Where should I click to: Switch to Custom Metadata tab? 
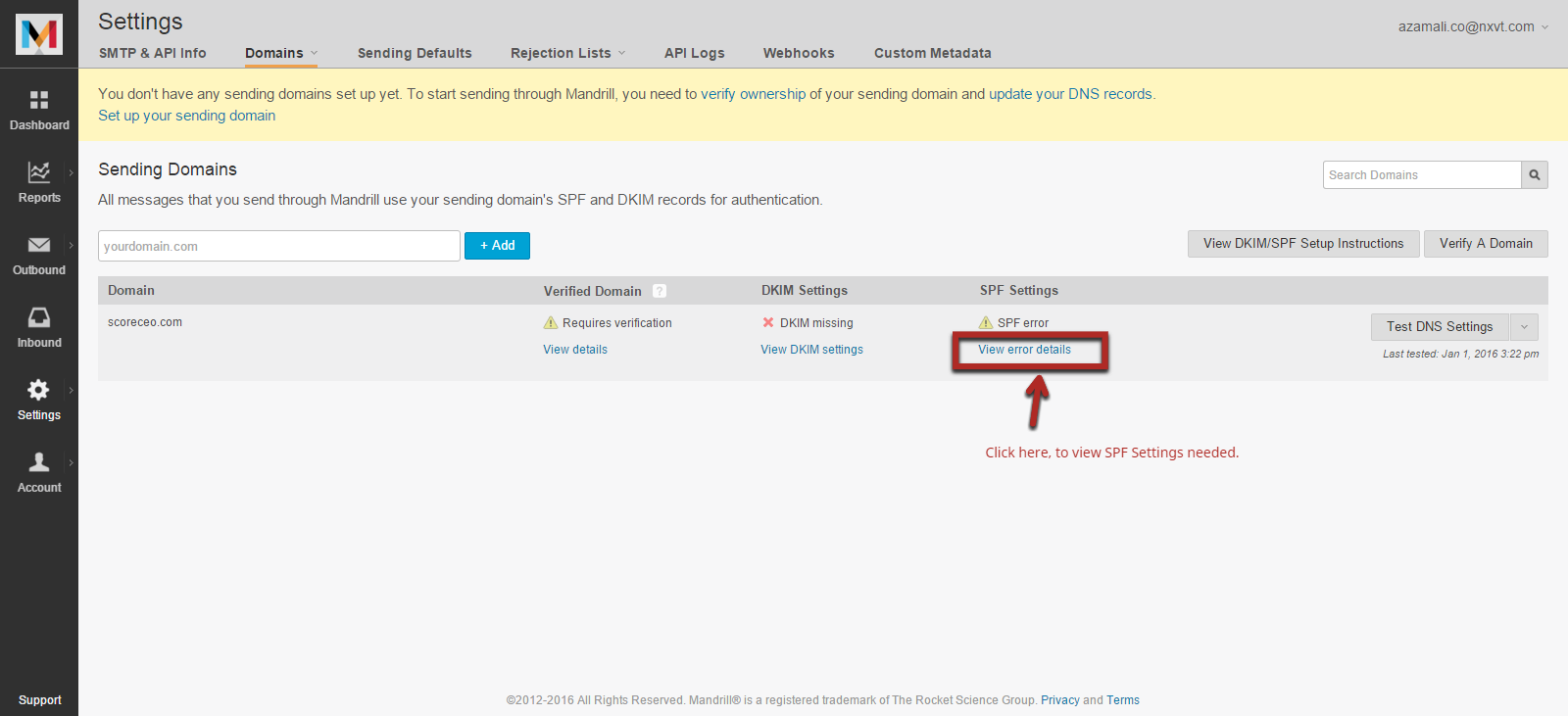click(x=933, y=53)
